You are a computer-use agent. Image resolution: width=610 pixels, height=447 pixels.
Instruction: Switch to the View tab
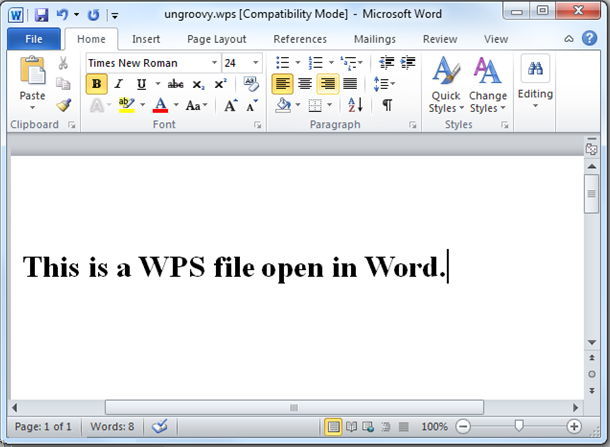496,39
